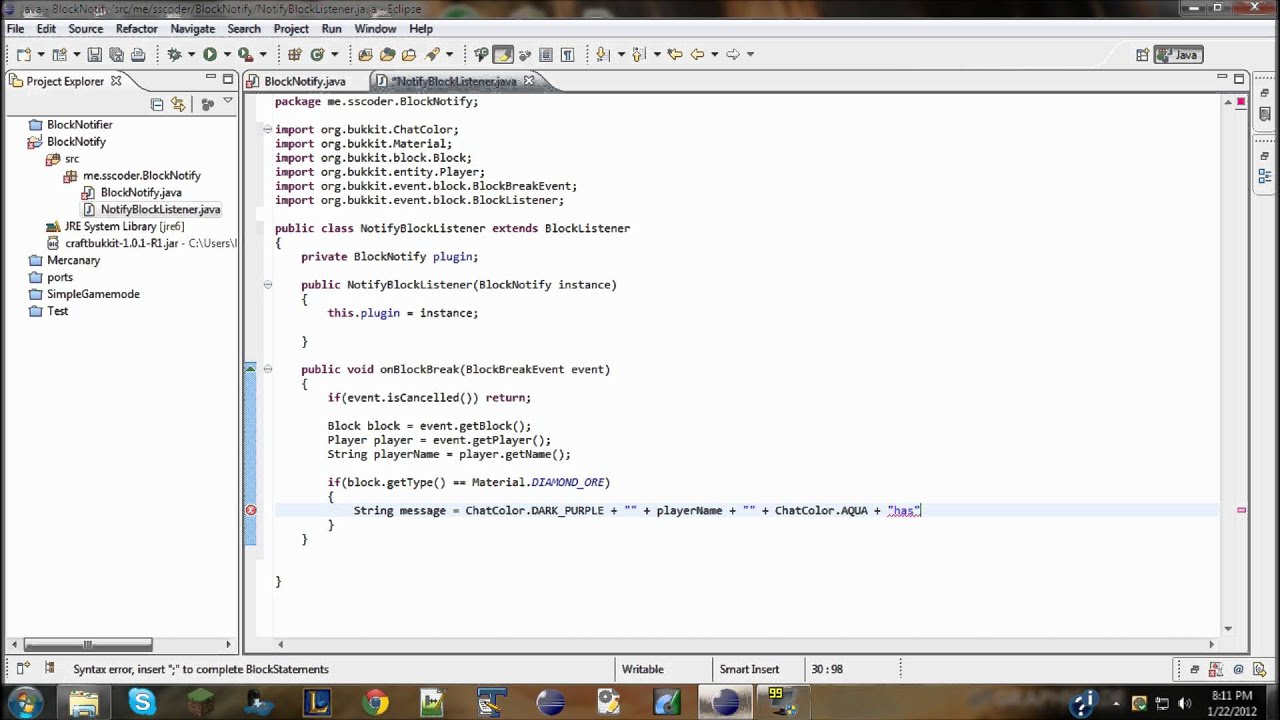Open the Debug configurations dropdown arrow
This screenshot has height=720, width=1280.
190,55
